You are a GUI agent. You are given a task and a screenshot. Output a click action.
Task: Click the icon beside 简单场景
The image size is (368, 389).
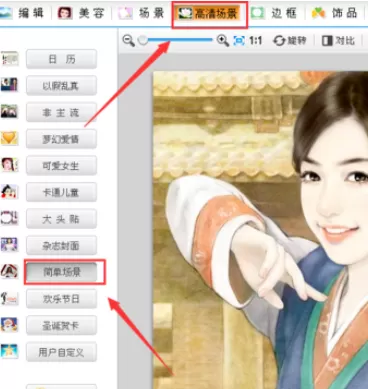point(9,271)
